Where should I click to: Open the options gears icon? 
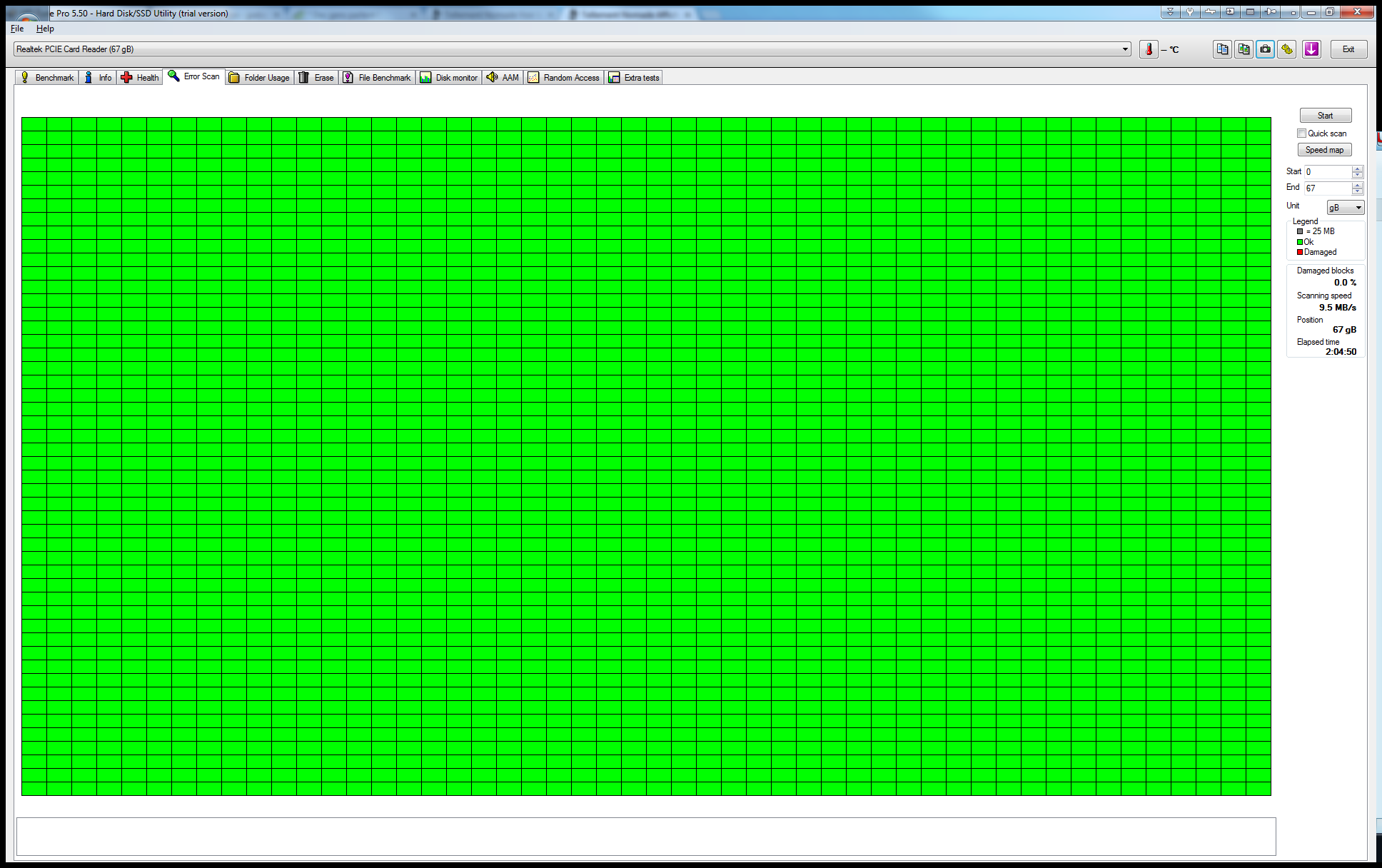click(x=1286, y=49)
